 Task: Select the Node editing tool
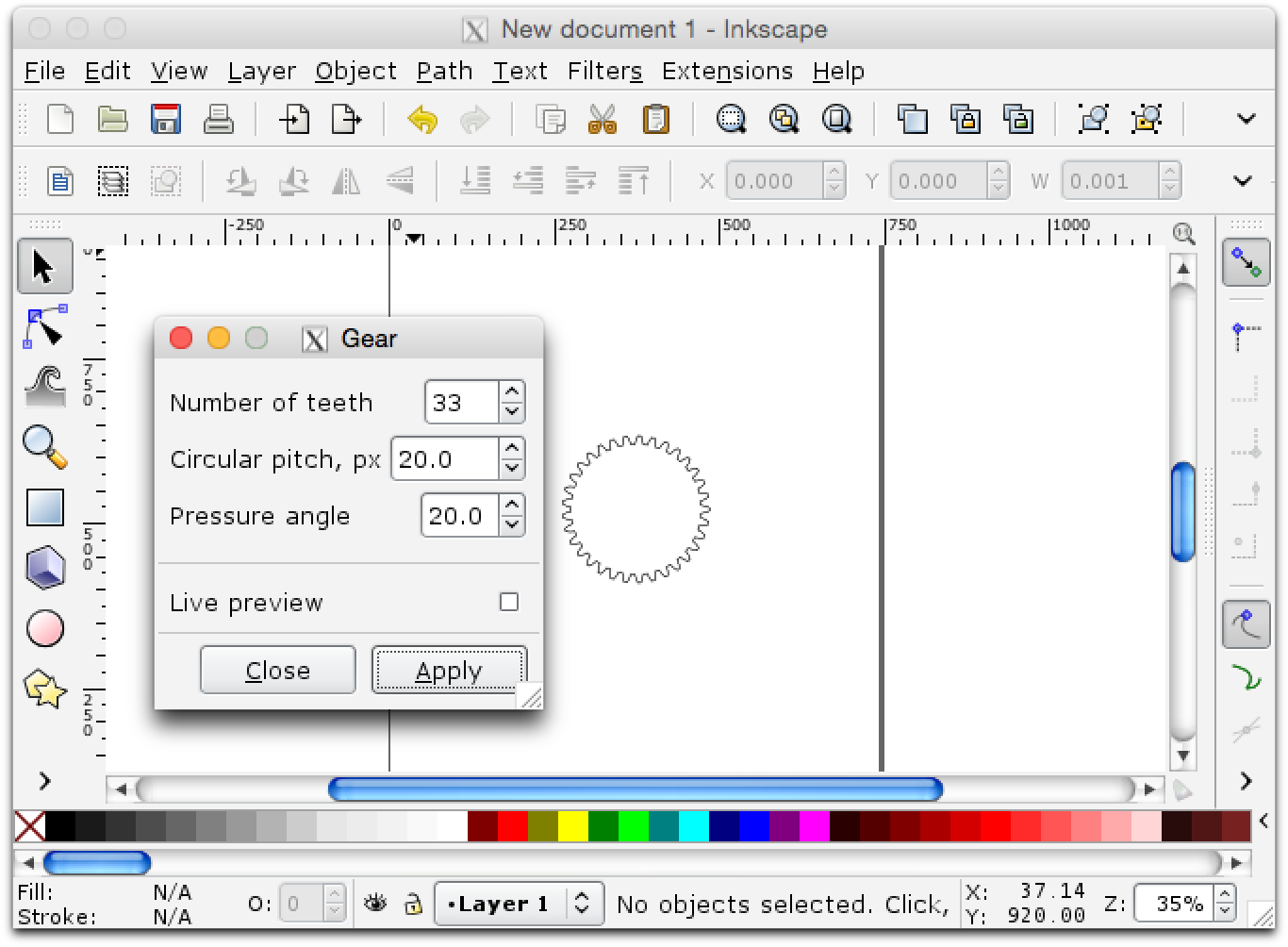tap(44, 326)
